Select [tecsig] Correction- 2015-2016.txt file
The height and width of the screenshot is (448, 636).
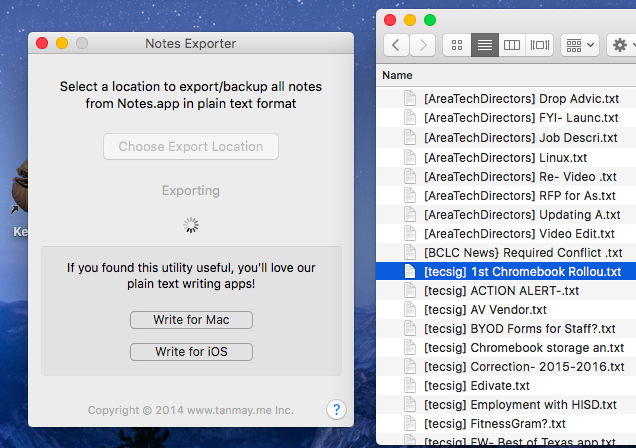click(506, 367)
